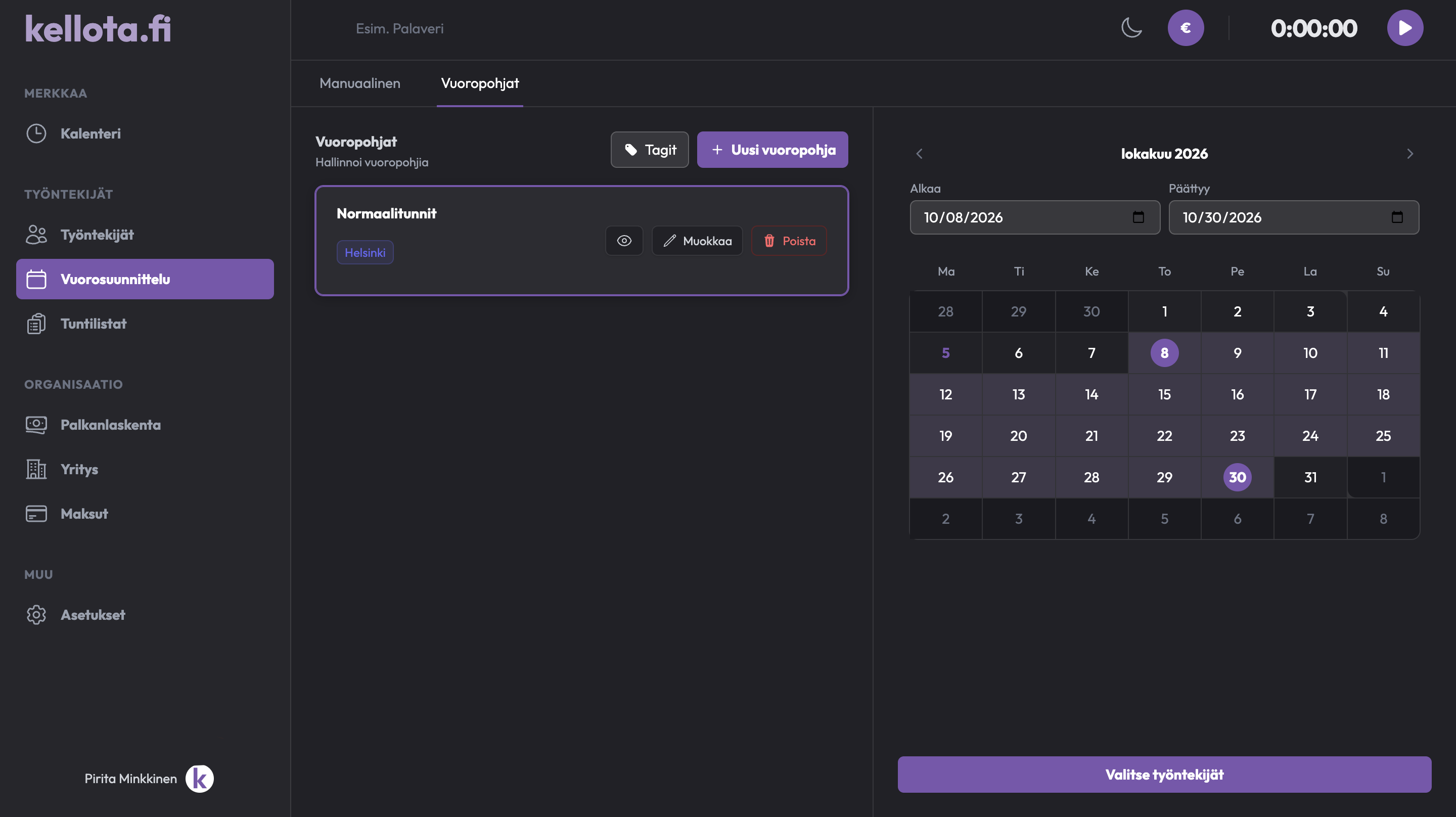Go to next month arrow
The image size is (1456, 817).
tap(1409, 154)
